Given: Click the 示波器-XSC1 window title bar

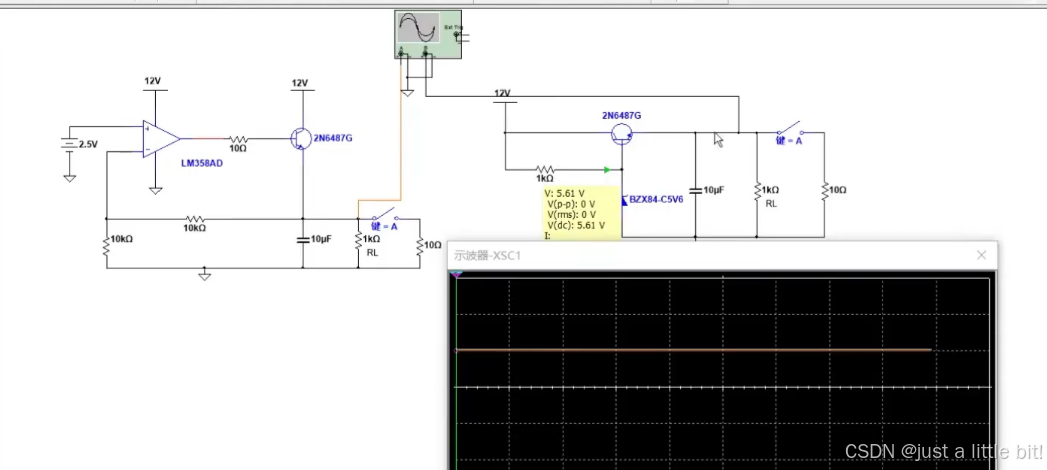Looking at the screenshot, I should click(722, 255).
